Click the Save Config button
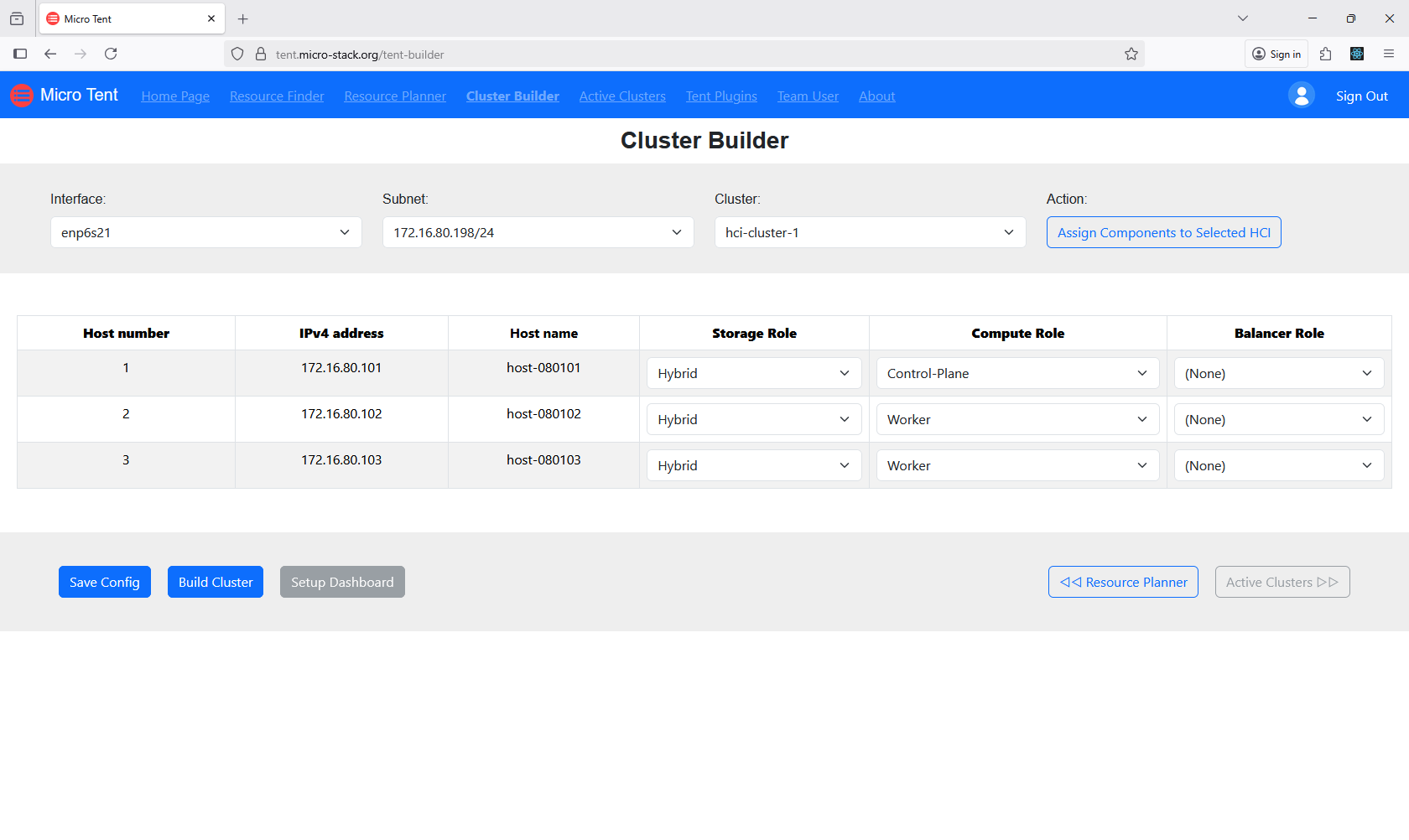Screen dimensions: 1409x840 coord(104,582)
